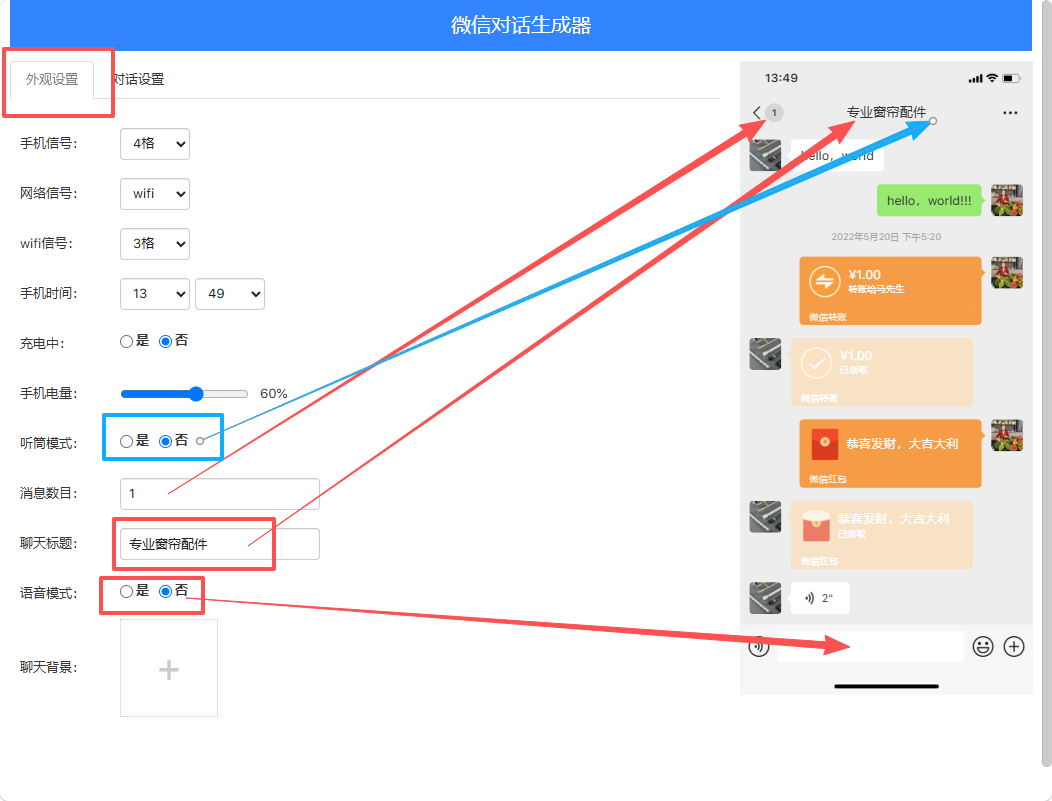This screenshot has width=1052, height=801.
Task: Click the timestamp 2022年5月20日 下午5:20
Action: pyautogui.click(x=886, y=237)
